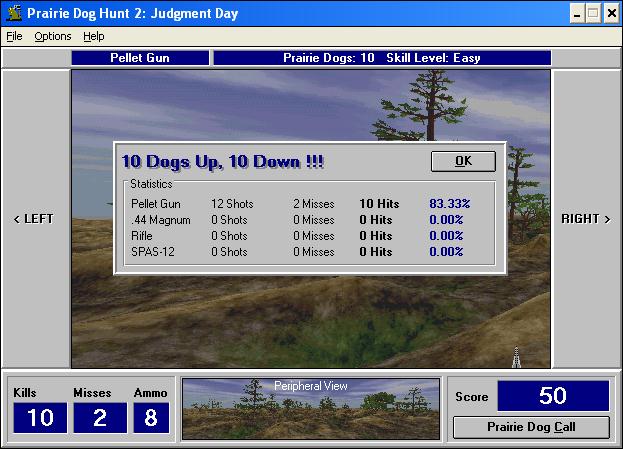Click the Misses counter showing 2
This screenshot has width=623, height=449.
pos(100,418)
